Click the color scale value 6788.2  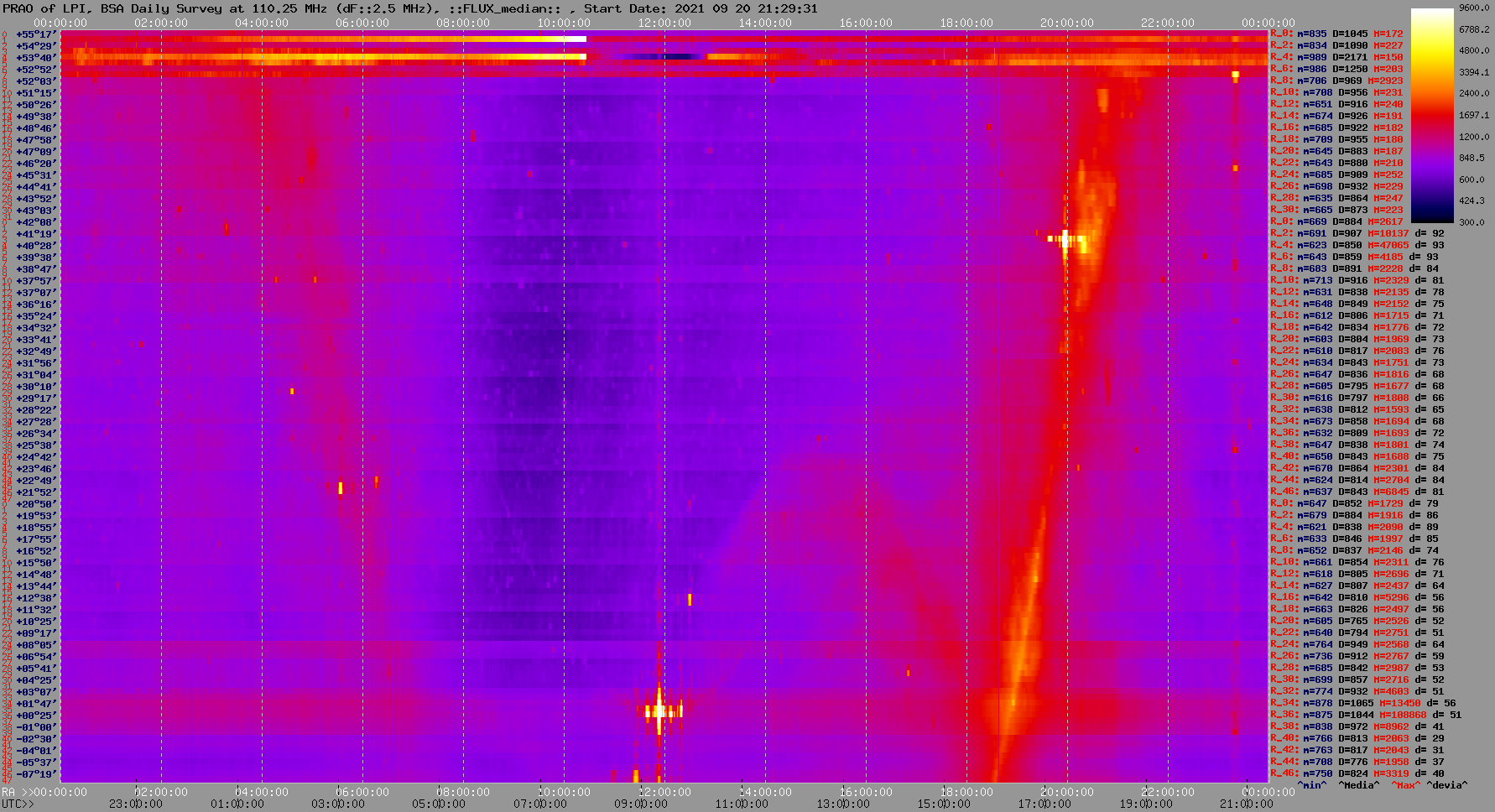(x=1474, y=29)
